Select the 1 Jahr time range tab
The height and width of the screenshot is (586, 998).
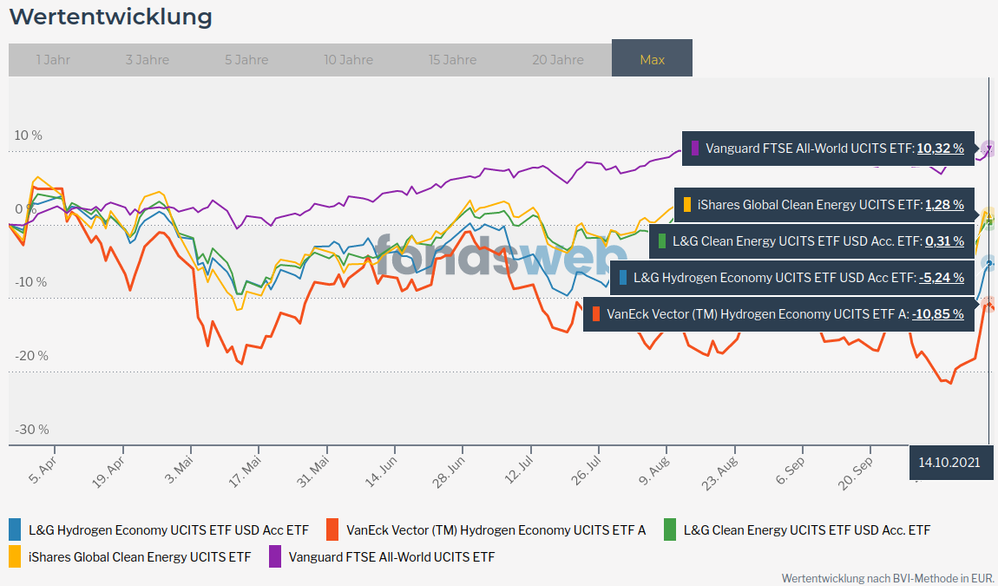pyautogui.click(x=53, y=60)
